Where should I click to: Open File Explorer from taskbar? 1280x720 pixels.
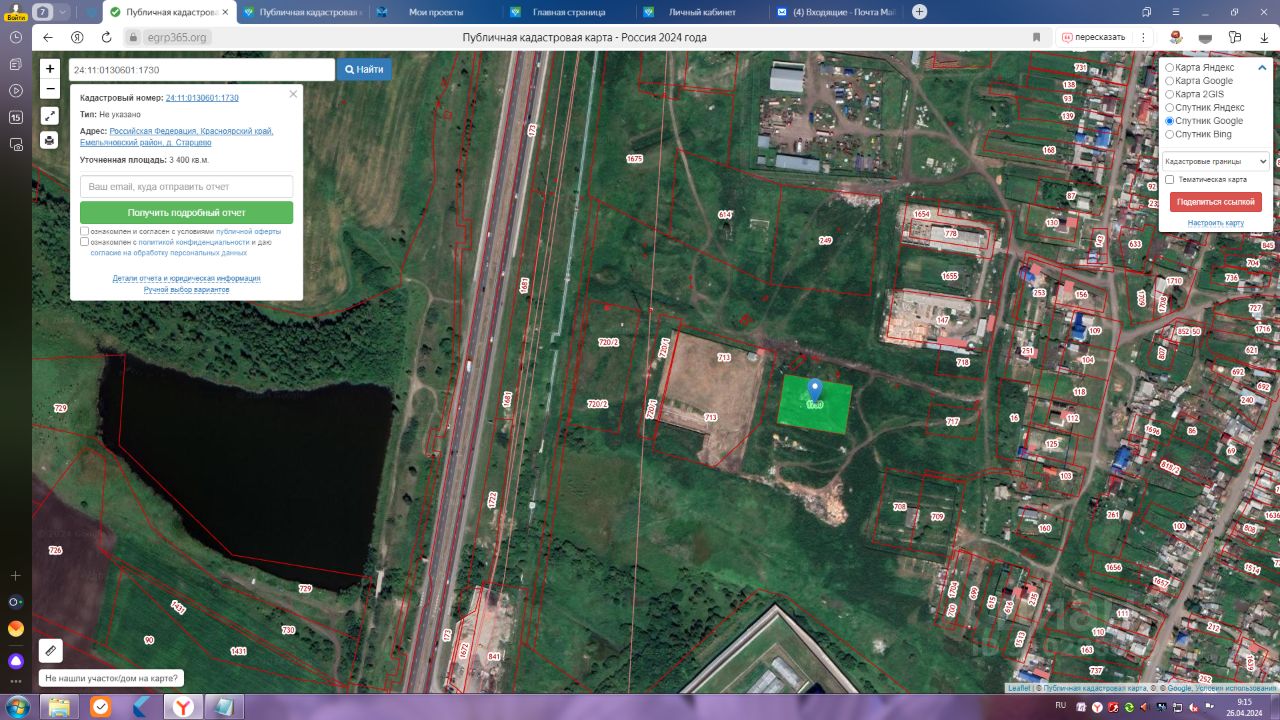59,707
